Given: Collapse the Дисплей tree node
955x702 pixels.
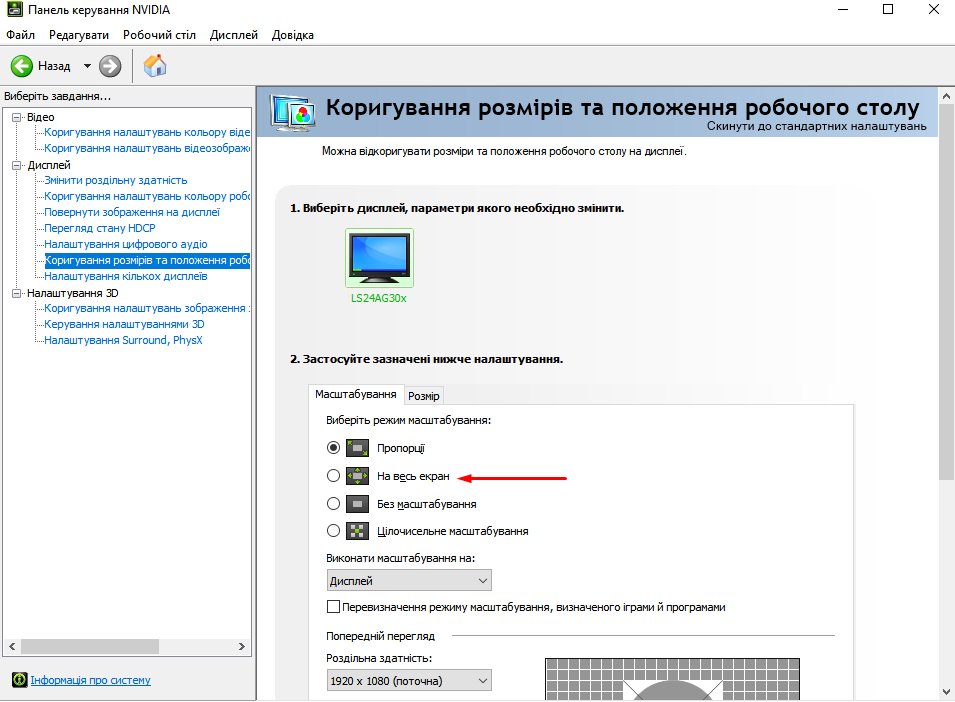Looking at the screenshot, I should (16, 165).
